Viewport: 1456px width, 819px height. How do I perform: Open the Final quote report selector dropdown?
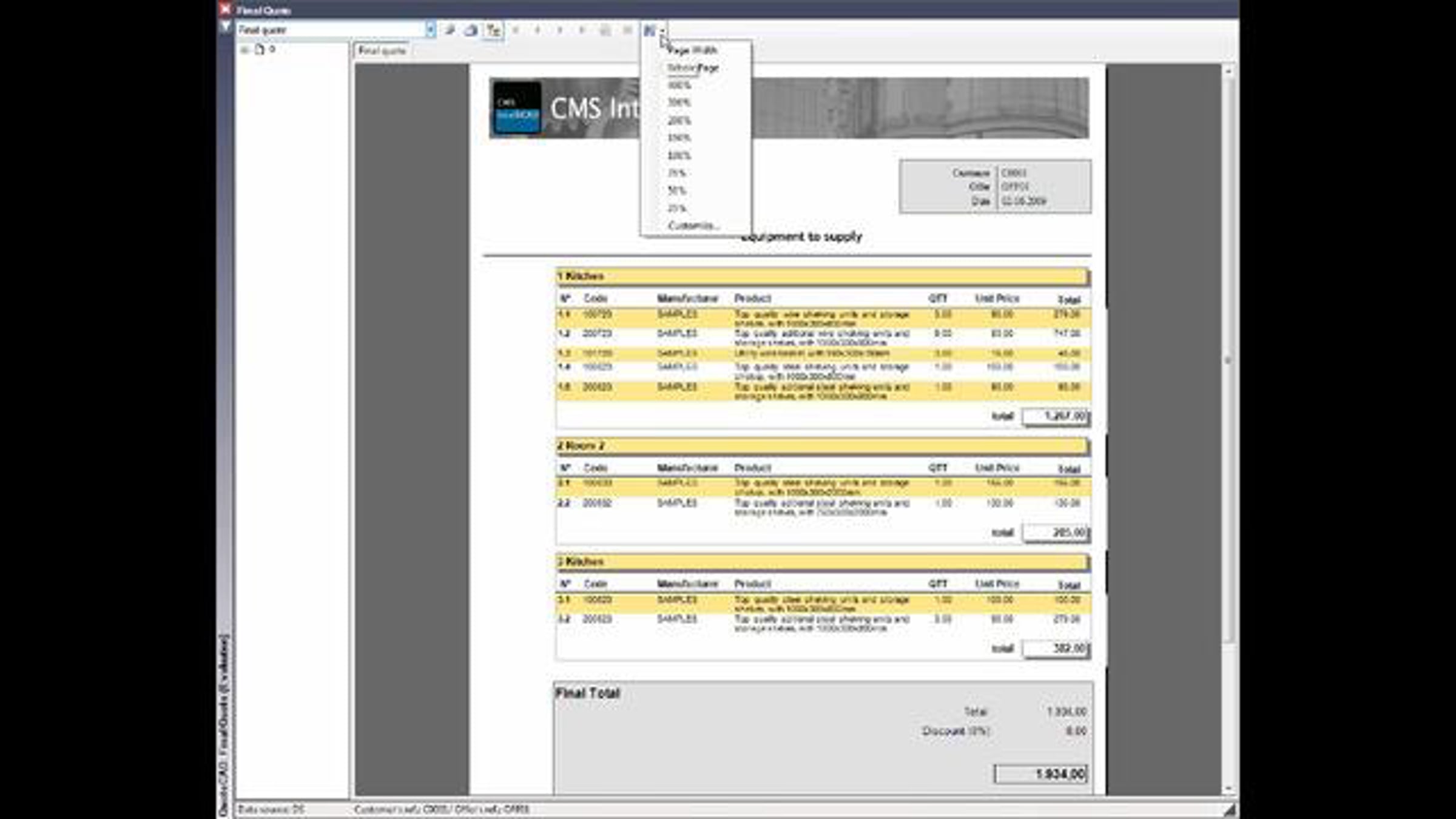(x=430, y=30)
